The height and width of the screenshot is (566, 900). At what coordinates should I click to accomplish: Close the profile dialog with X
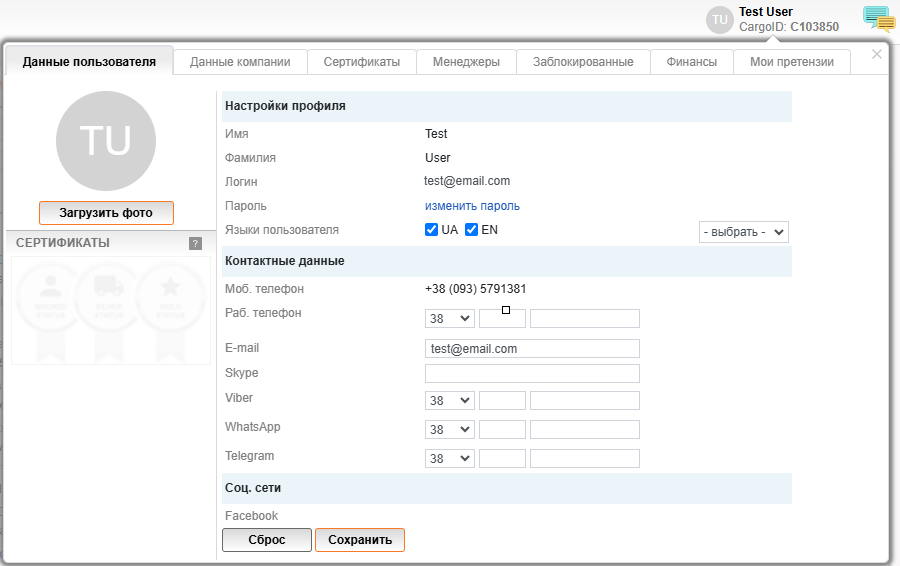(877, 54)
